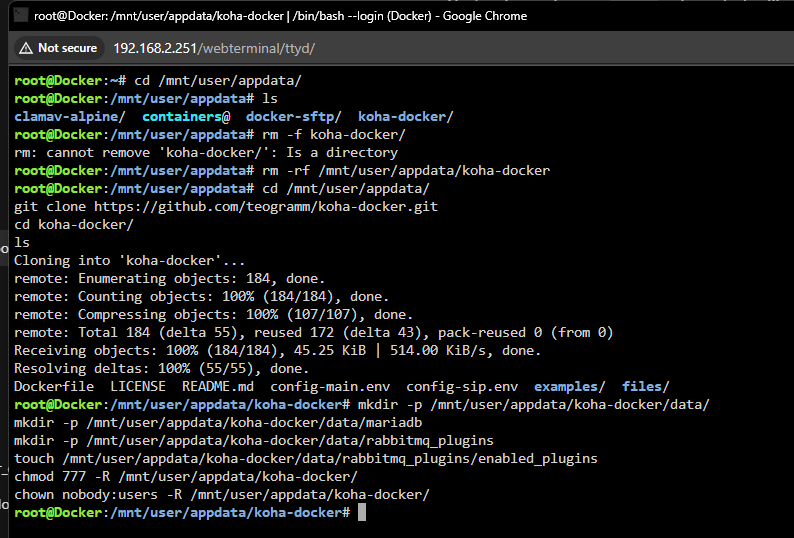Click 'Resolving deltas: 100% (55/55)' line
Screen dimensions: 794x538
pos(162,368)
